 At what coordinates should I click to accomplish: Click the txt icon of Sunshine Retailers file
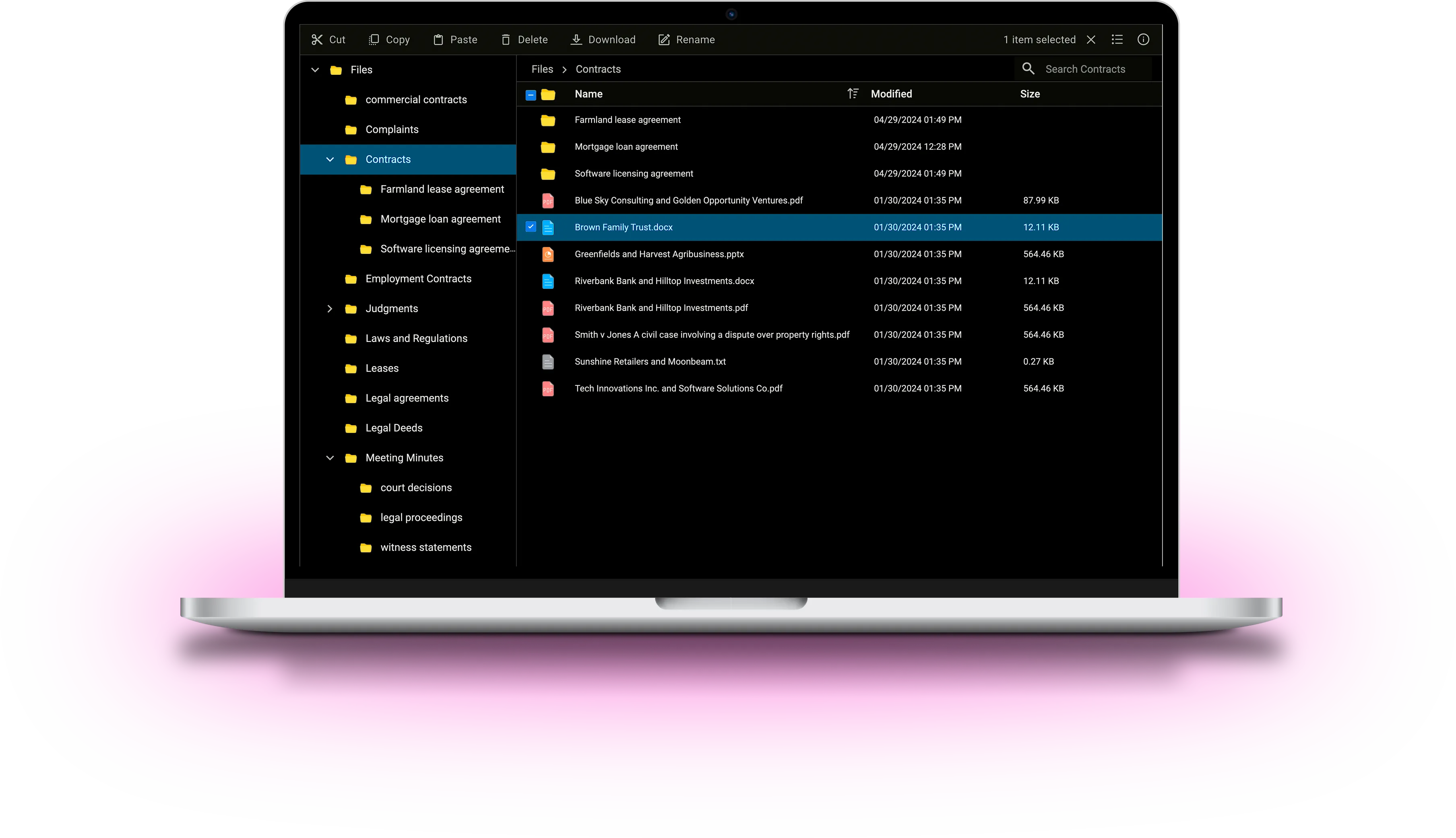[x=548, y=361]
